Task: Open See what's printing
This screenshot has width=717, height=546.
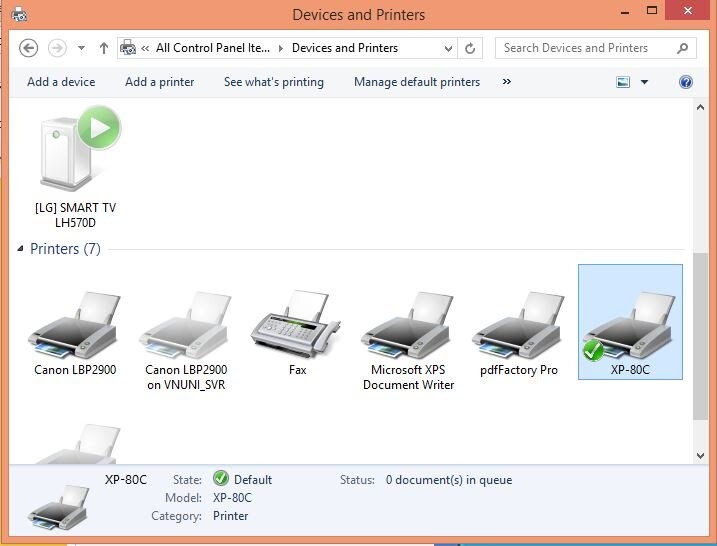Action: tap(273, 82)
